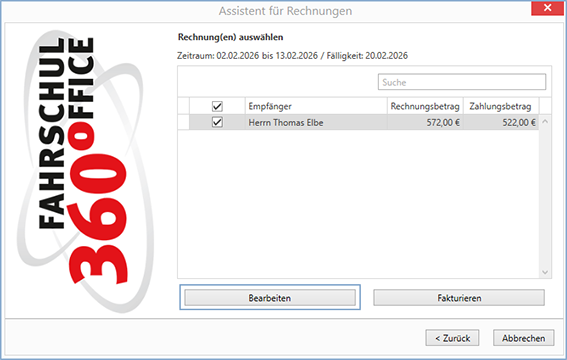Screen dimensions: 567x360
Task: Select the 522,00 € payment amount cell
Action: click(501, 123)
